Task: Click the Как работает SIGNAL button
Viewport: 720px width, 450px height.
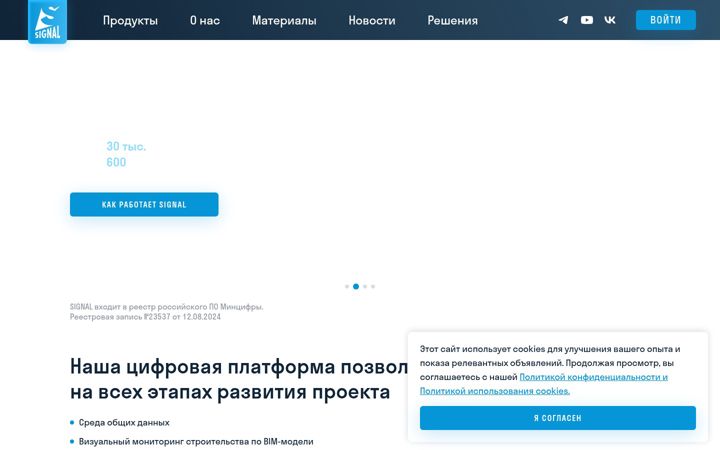Action: point(144,204)
